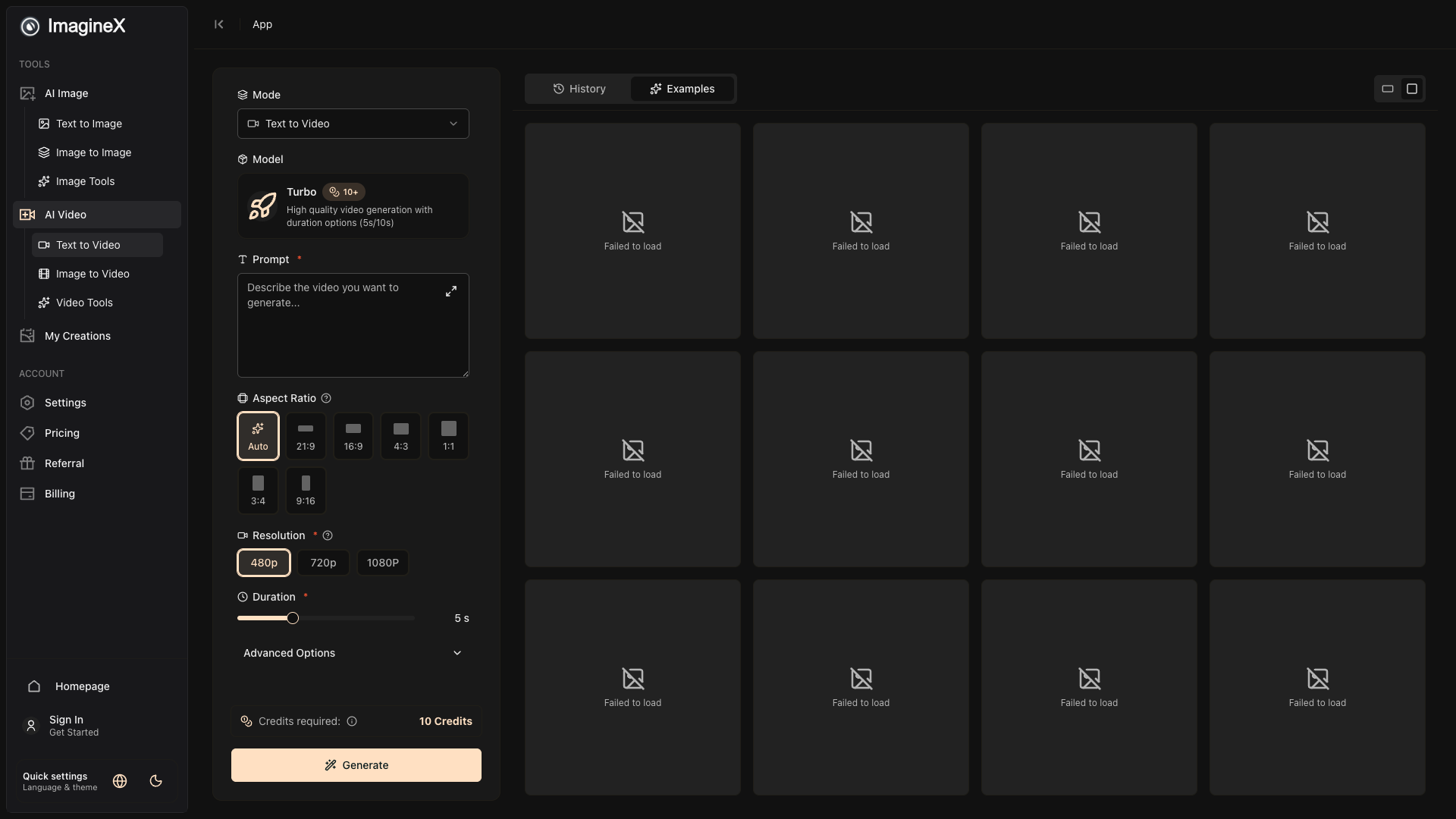
Task: Open Image Tools in sidebar
Action: pos(97,181)
